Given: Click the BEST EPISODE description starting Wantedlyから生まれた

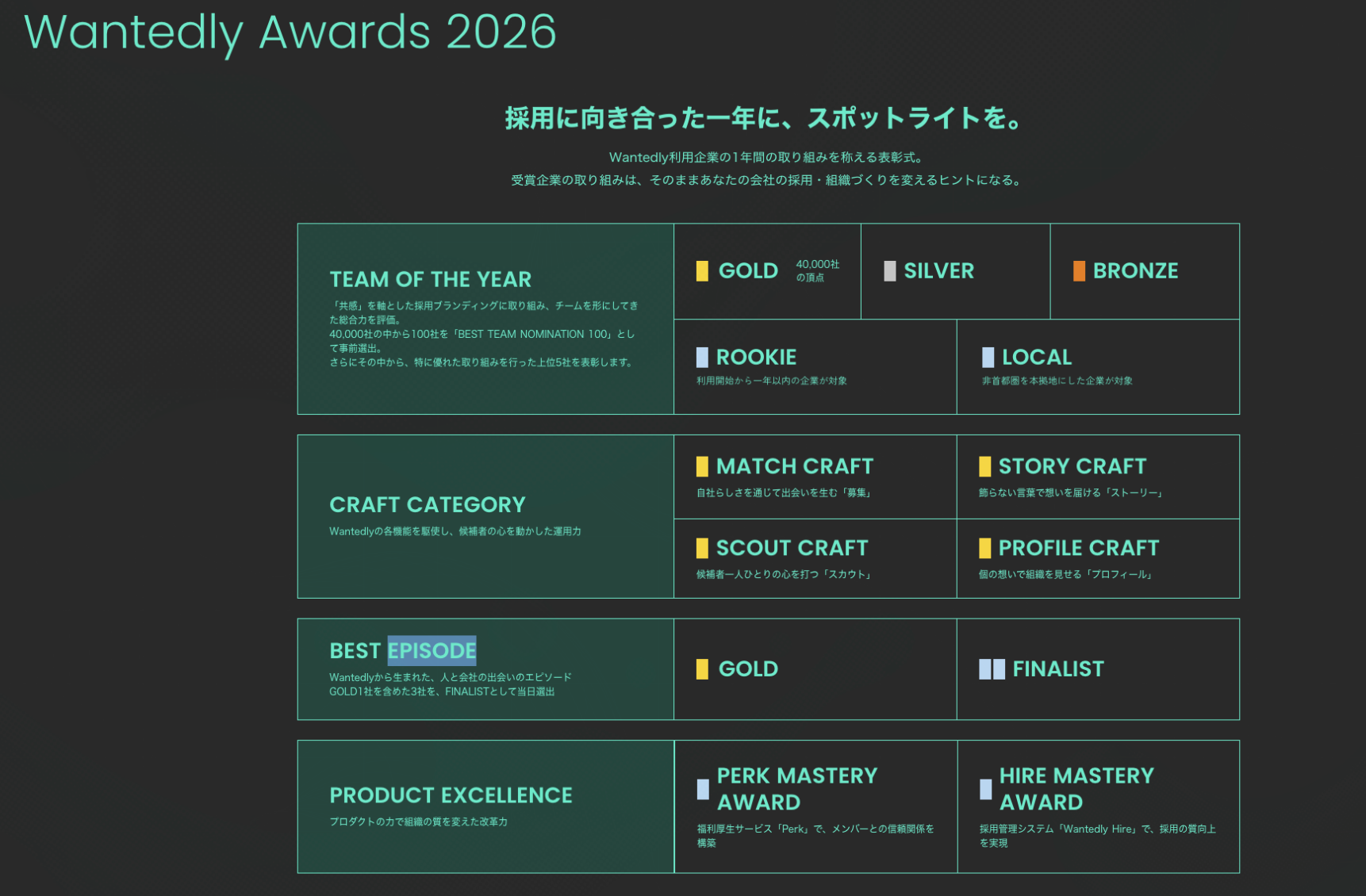Looking at the screenshot, I should [451, 684].
